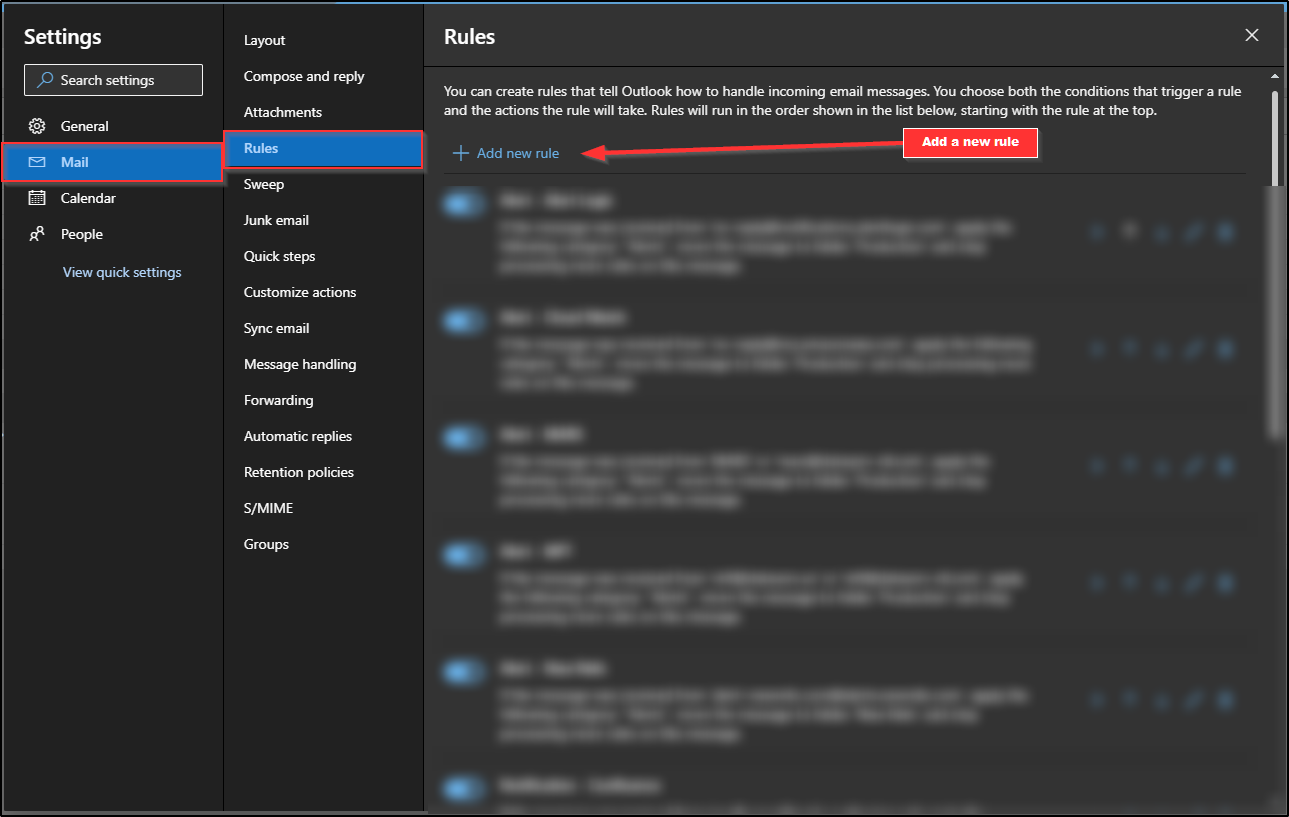Toggle the first rule's on/off switch
Image resolution: width=1289 pixels, height=817 pixels.
[x=462, y=204]
